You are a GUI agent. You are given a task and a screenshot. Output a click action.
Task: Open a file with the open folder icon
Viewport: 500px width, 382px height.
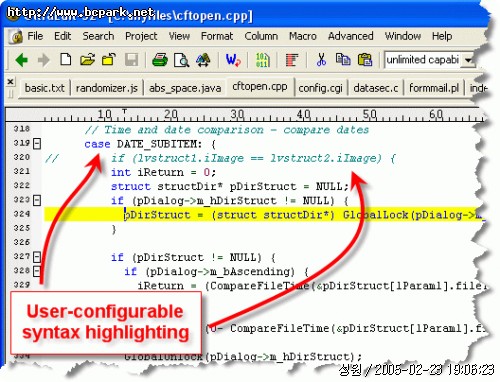pyautogui.click(x=87, y=60)
